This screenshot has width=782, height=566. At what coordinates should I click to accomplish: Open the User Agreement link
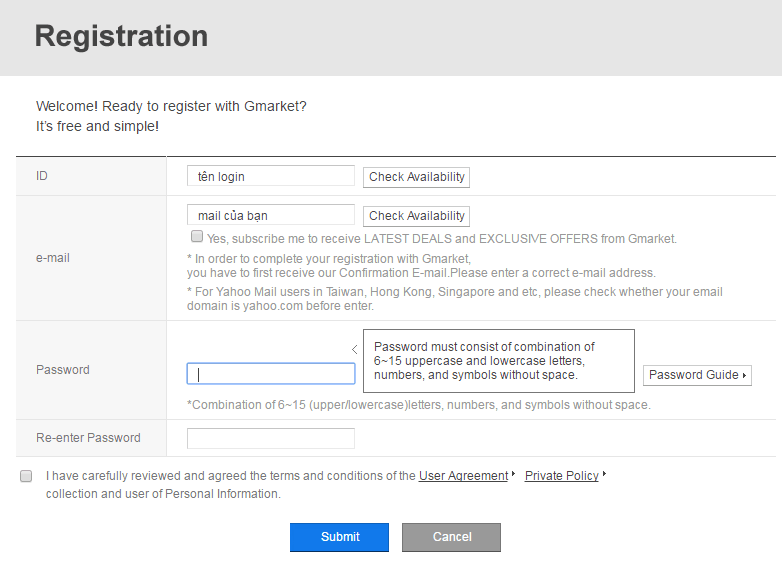click(463, 476)
